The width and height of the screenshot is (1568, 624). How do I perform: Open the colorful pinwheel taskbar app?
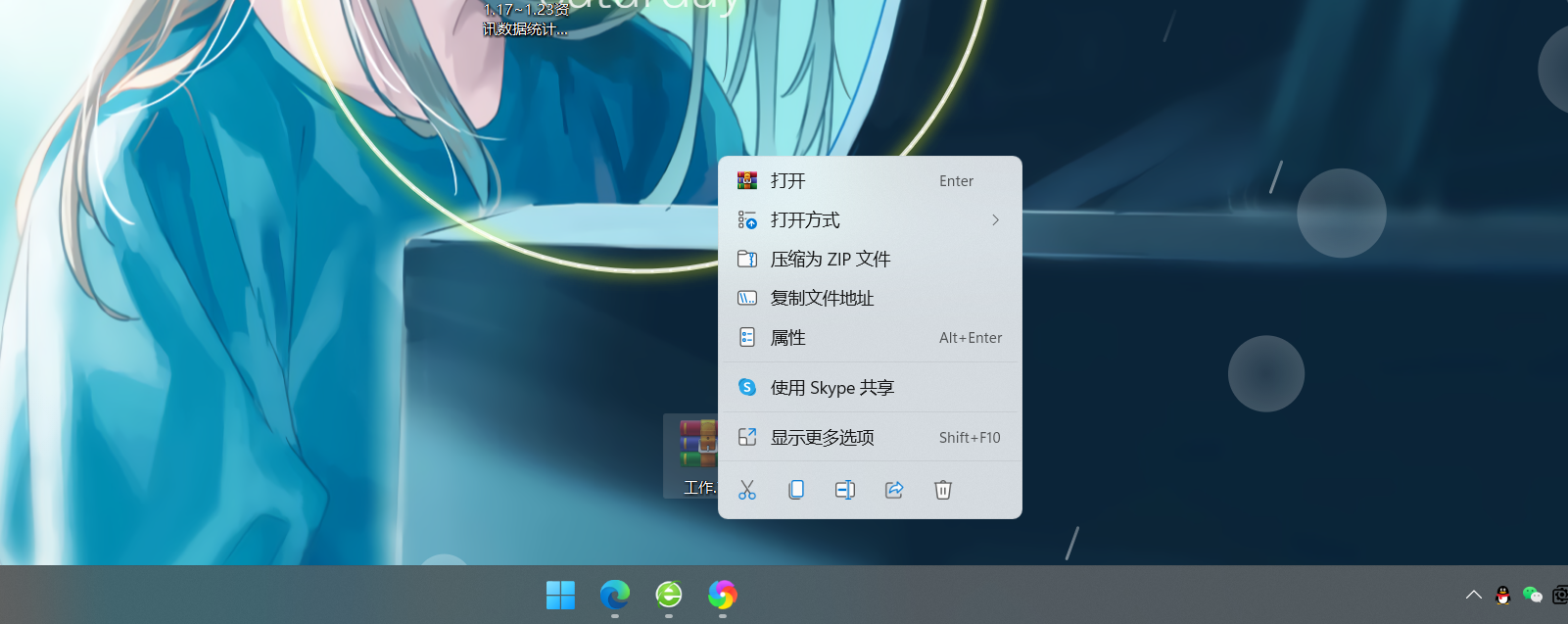(x=723, y=595)
